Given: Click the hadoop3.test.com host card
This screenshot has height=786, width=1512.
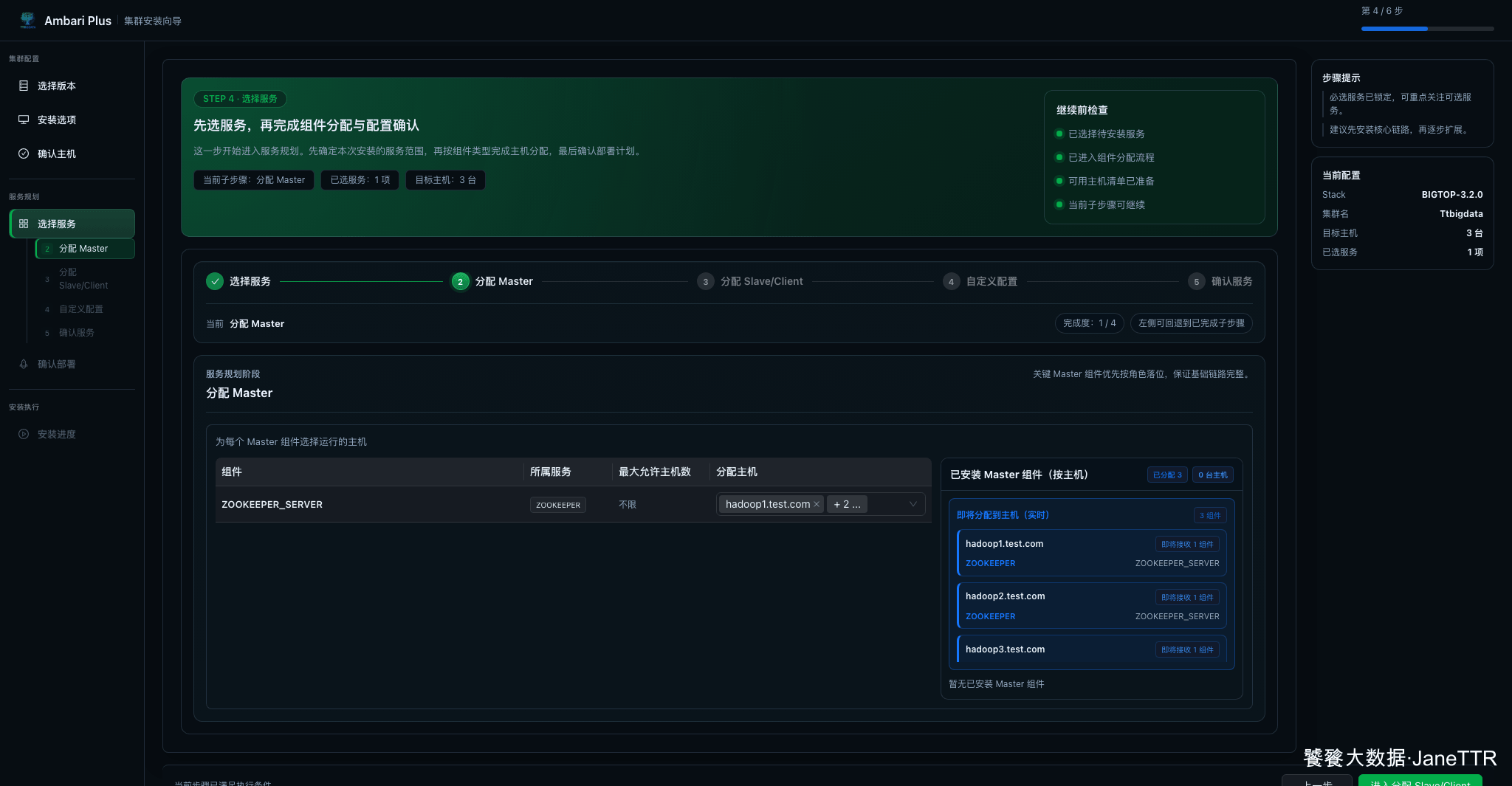Looking at the screenshot, I should 1092,649.
